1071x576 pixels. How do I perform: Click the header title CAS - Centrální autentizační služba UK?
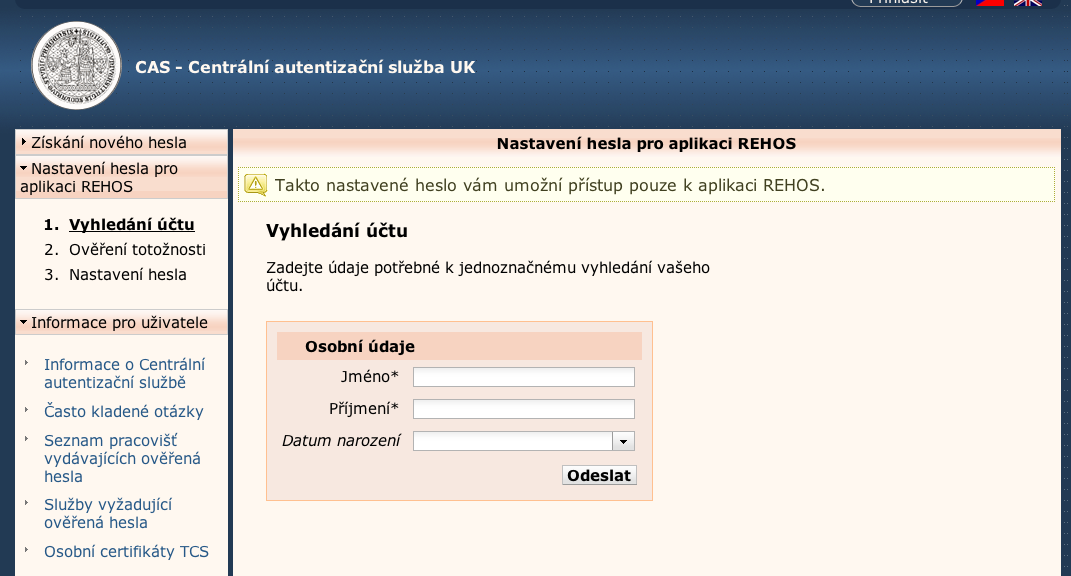tap(305, 67)
